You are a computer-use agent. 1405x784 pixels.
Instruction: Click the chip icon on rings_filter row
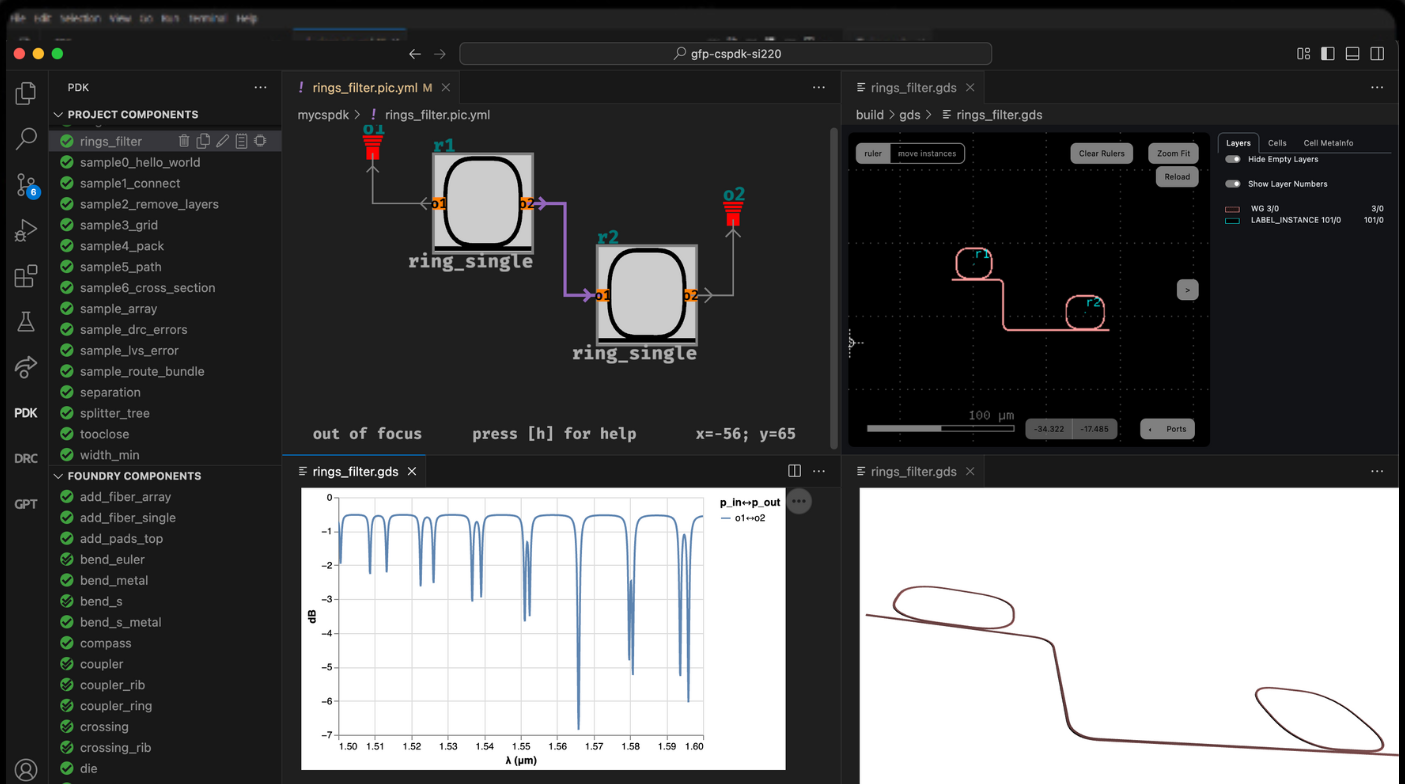260,141
